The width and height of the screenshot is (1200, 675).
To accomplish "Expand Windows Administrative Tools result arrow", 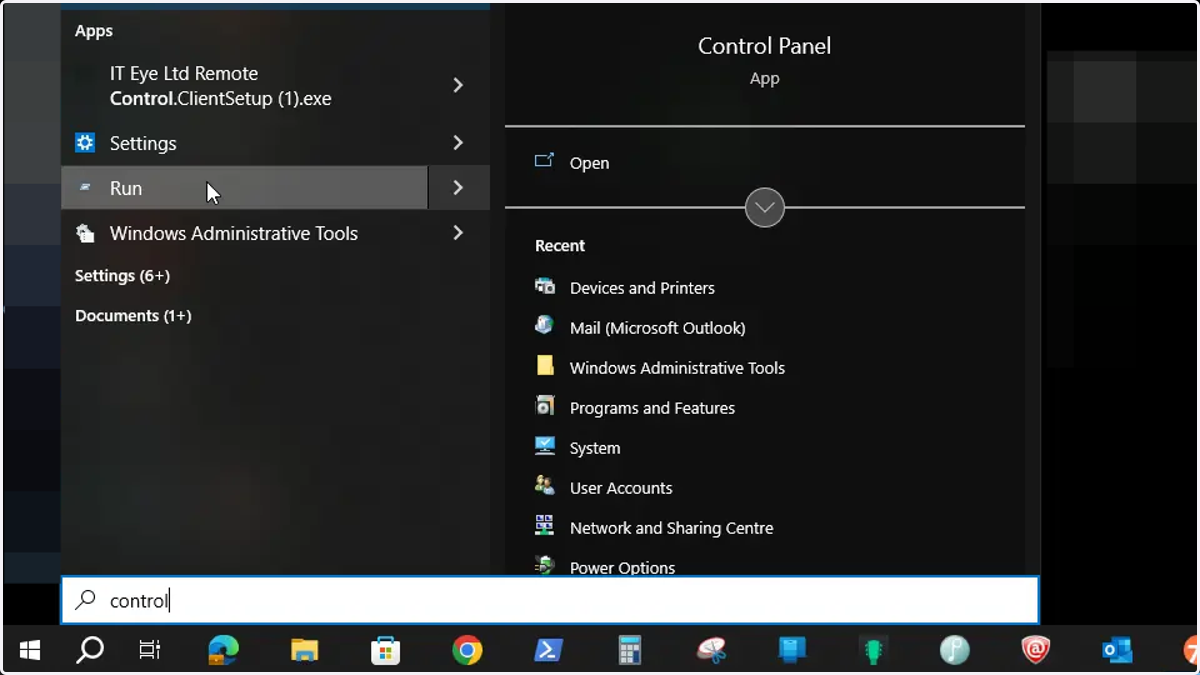I will coord(458,233).
